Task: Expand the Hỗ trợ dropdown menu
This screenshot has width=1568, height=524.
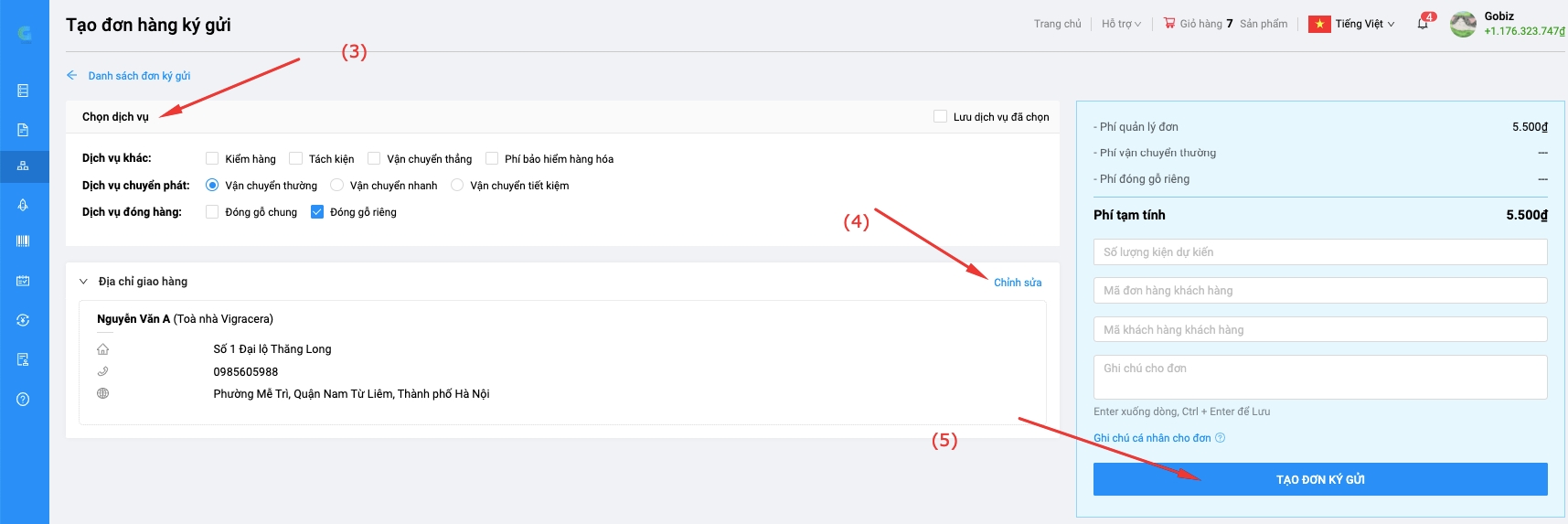Action: point(1121,24)
